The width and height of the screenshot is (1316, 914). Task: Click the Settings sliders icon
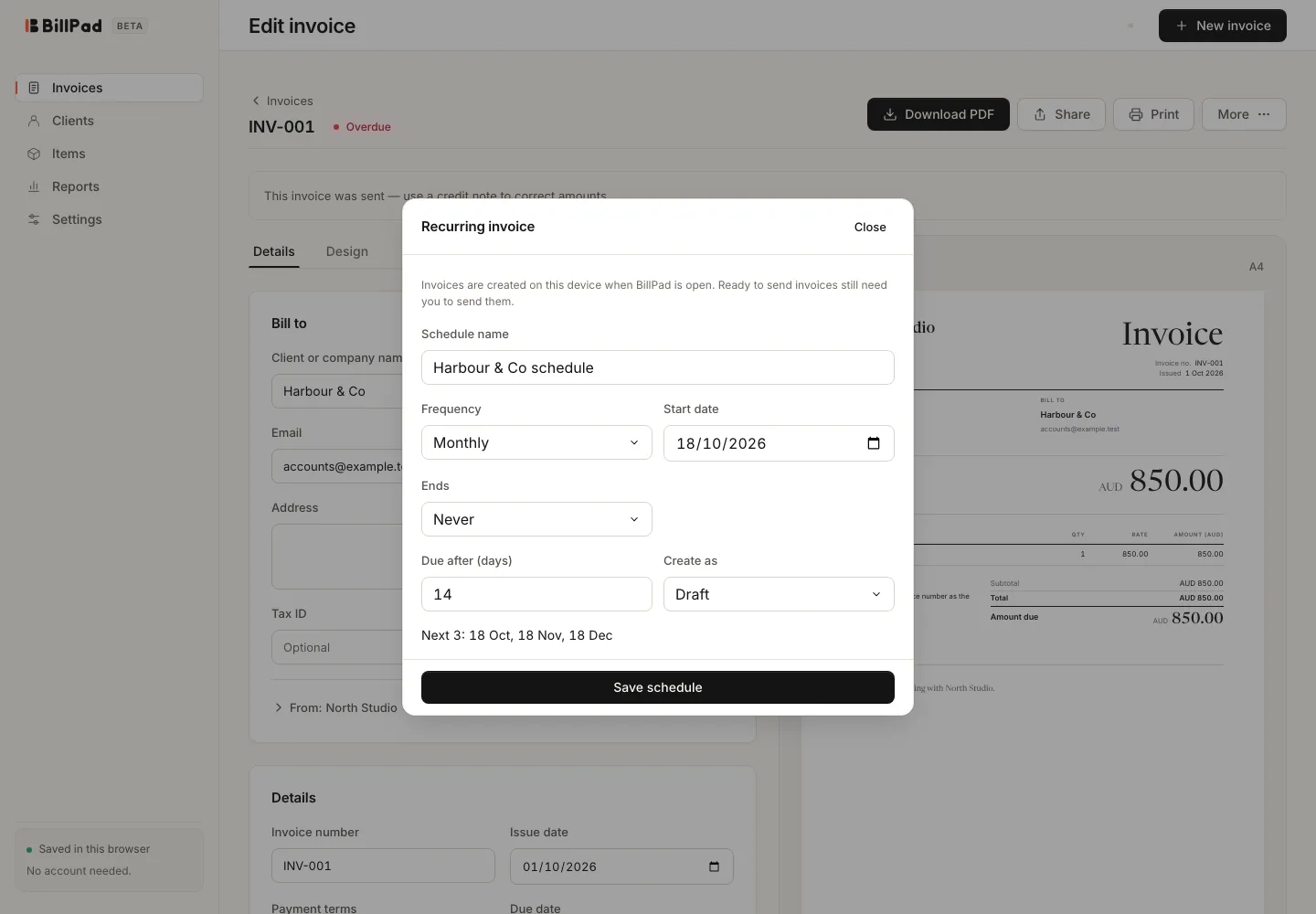[34, 219]
